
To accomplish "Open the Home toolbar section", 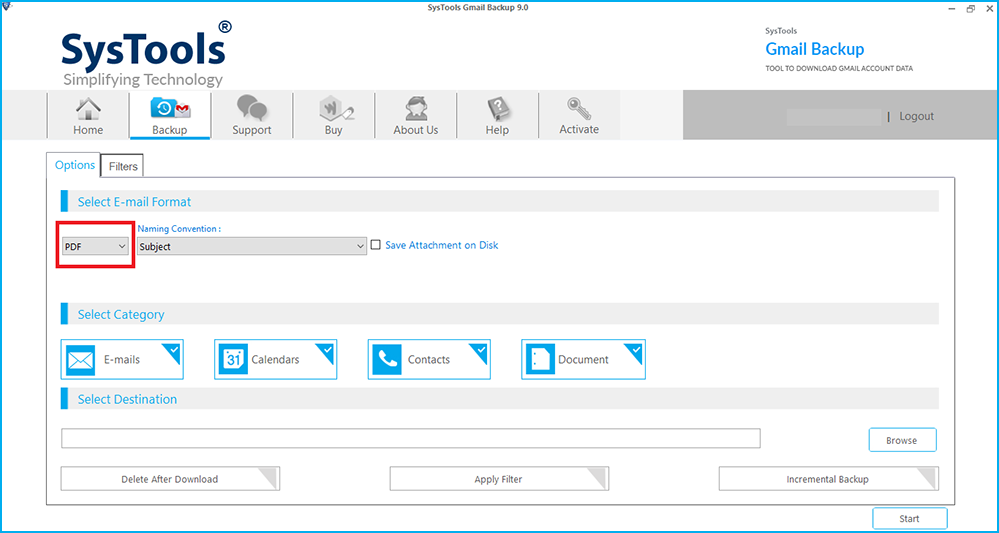I will [x=88, y=116].
